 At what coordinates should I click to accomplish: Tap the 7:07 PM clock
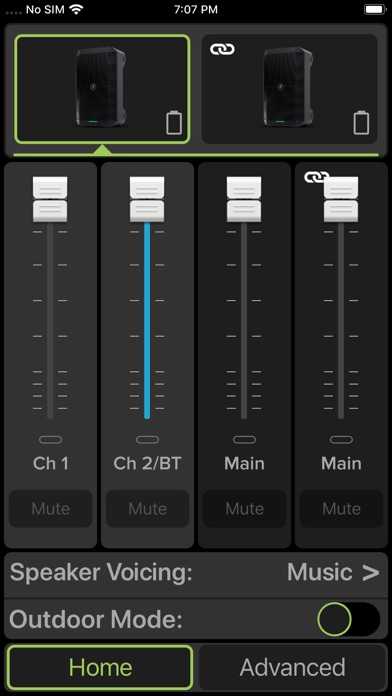tap(196, 9)
